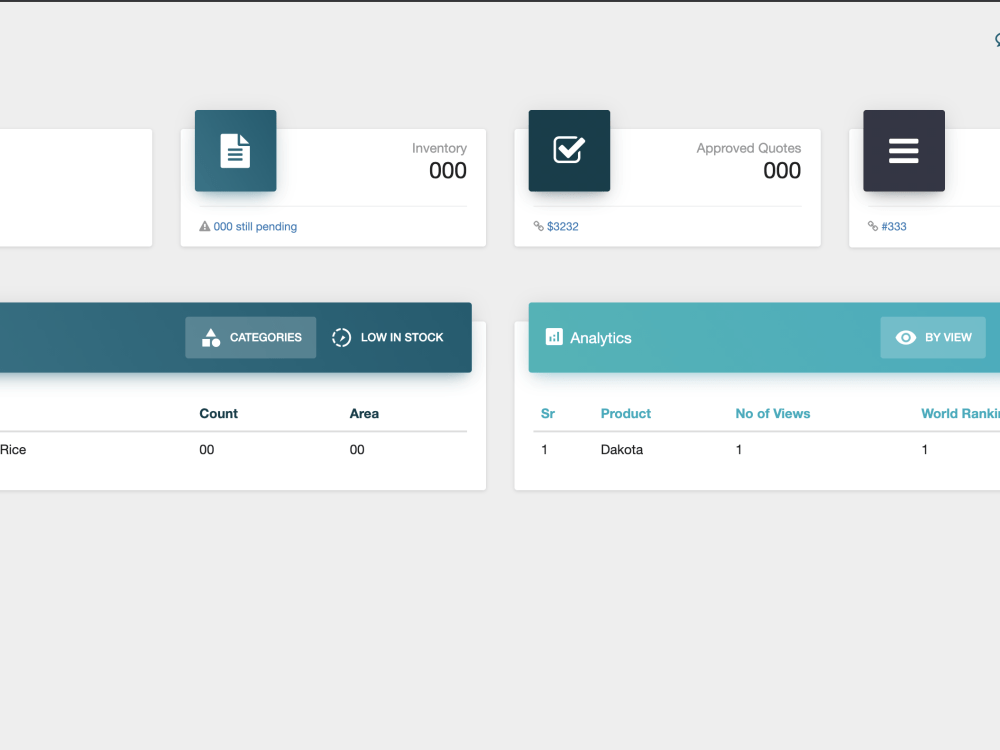Screen dimensions: 1000x750
Task: Open the $3232 link
Action: [562, 226]
